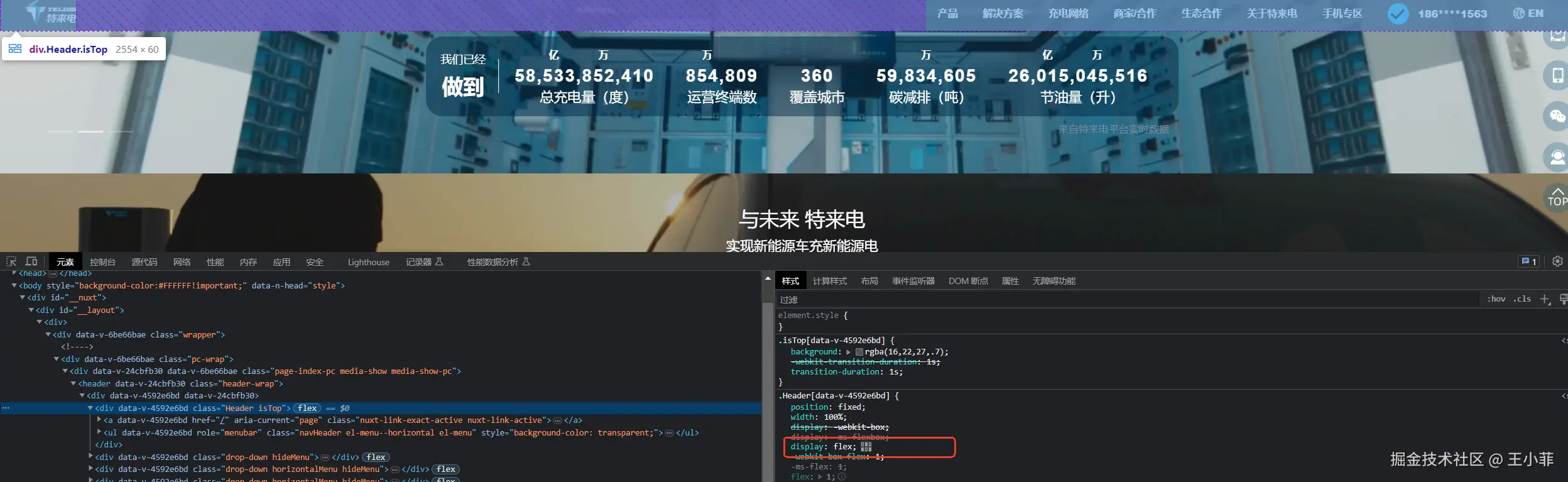Switch to the 源代码 (Sources) tab
The height and width of the screenshot is (482, 1568).
pos(144,262)
